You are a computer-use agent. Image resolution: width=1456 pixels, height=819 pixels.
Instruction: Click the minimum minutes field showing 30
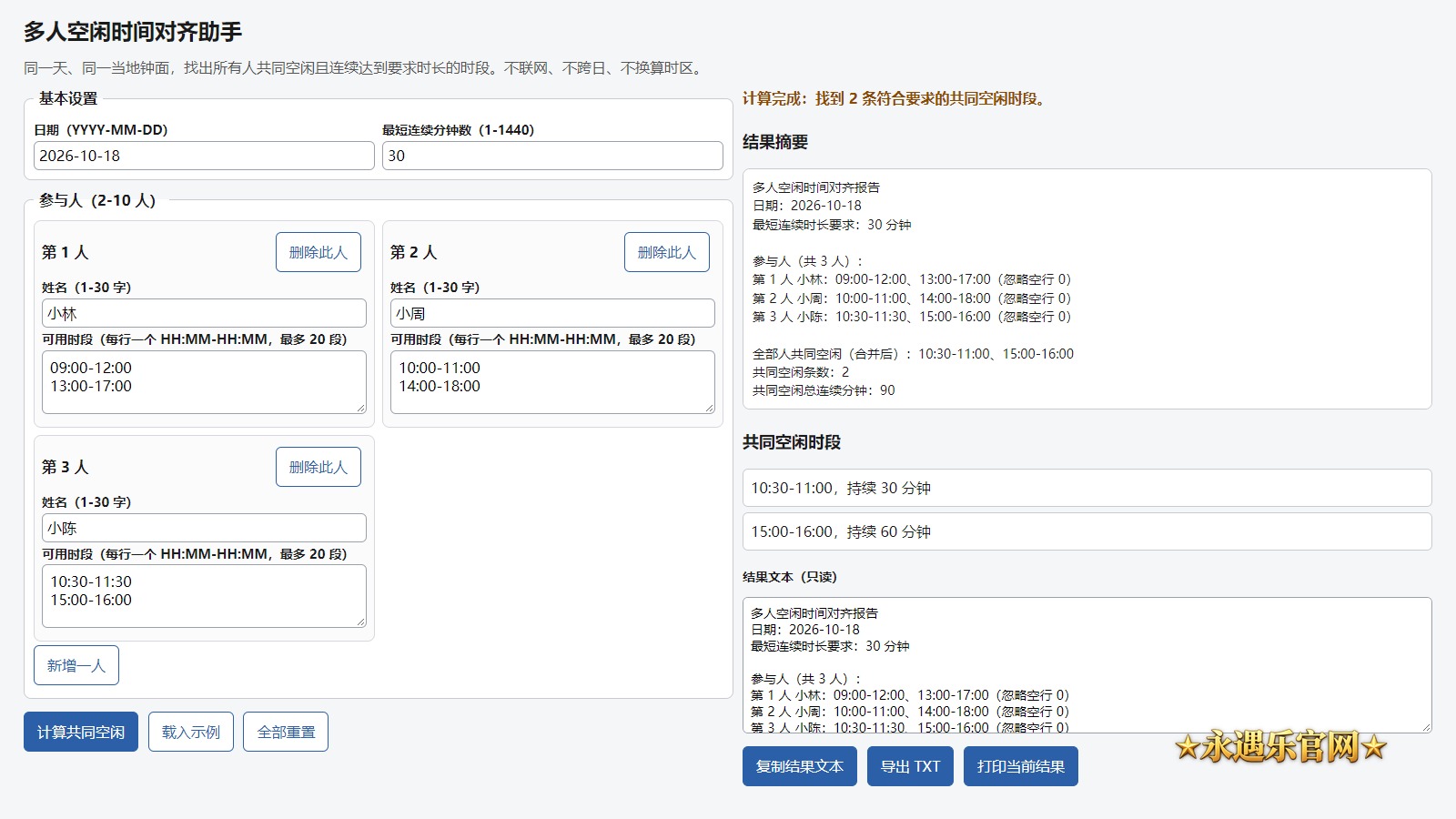pyautogui.click(x=552, y=156)
